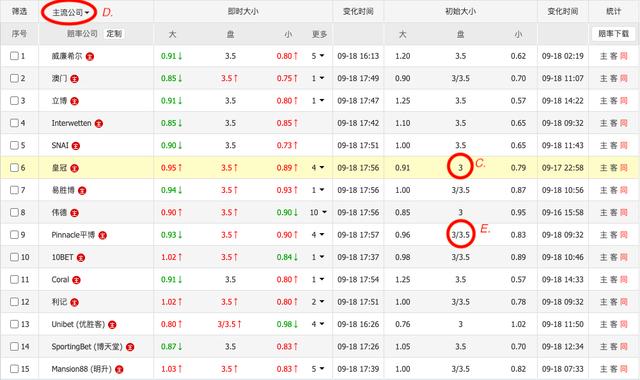
Task: Click the red badge icon beside Interwetten
Action: [x=99, y=123]
